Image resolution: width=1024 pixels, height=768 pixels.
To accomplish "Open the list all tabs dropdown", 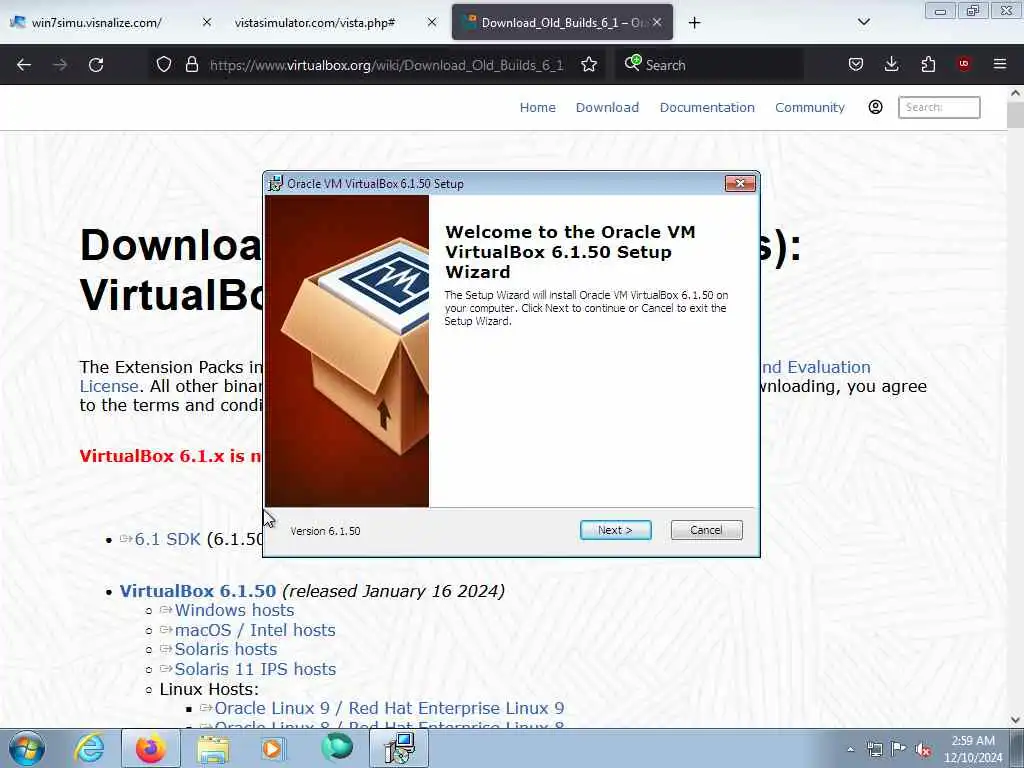I will pyautogui.click(x=863, y=22).
